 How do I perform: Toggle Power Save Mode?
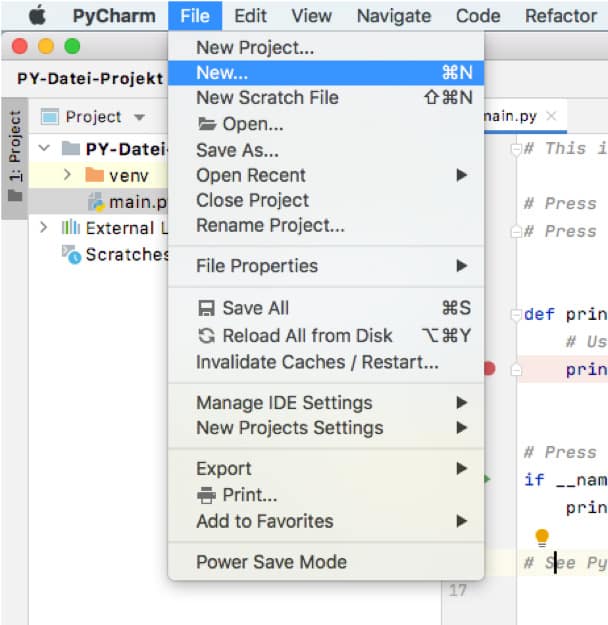(x=326, y=562)
